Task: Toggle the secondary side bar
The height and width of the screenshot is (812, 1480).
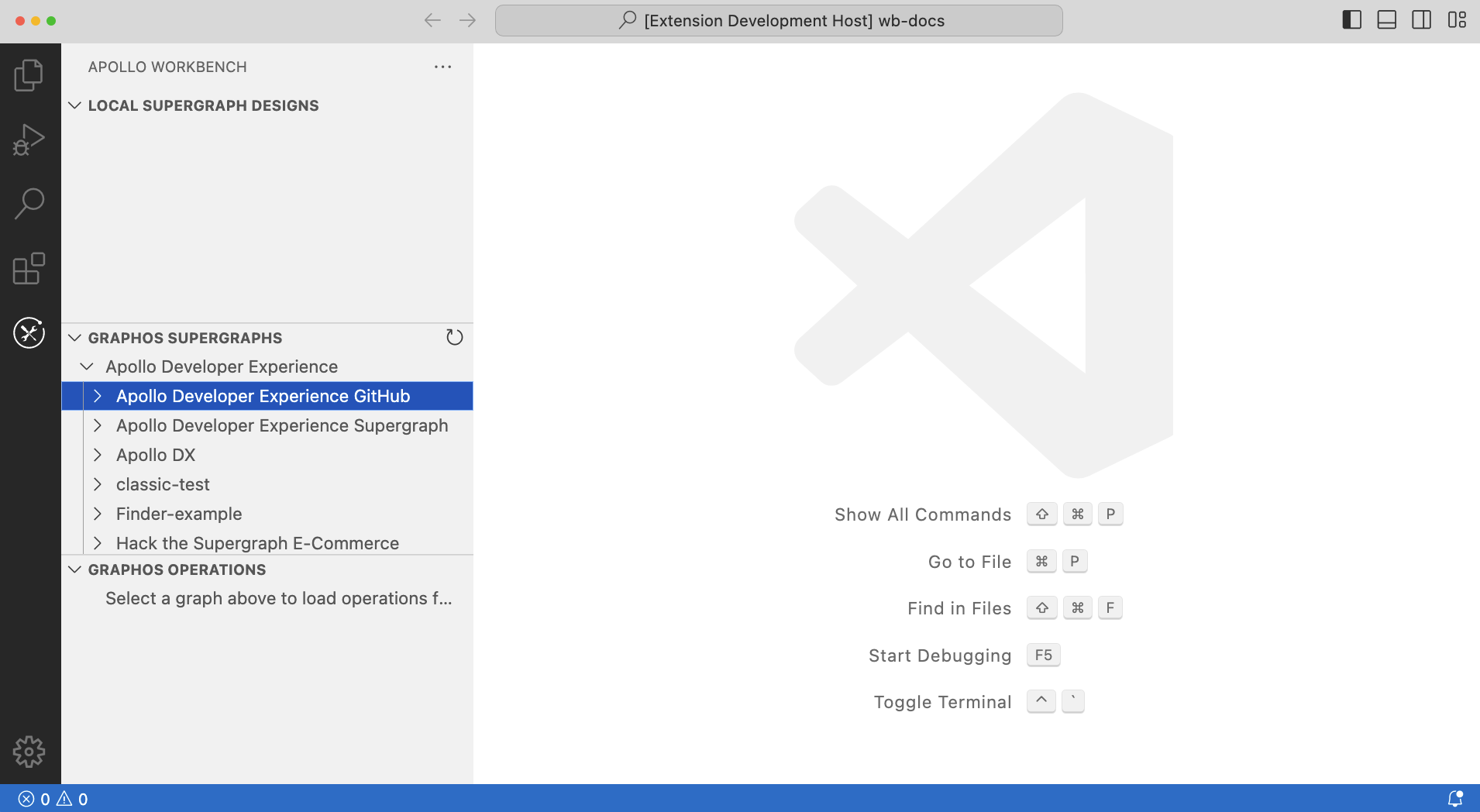Action: pyautogui.click(x=1421, y=20)
